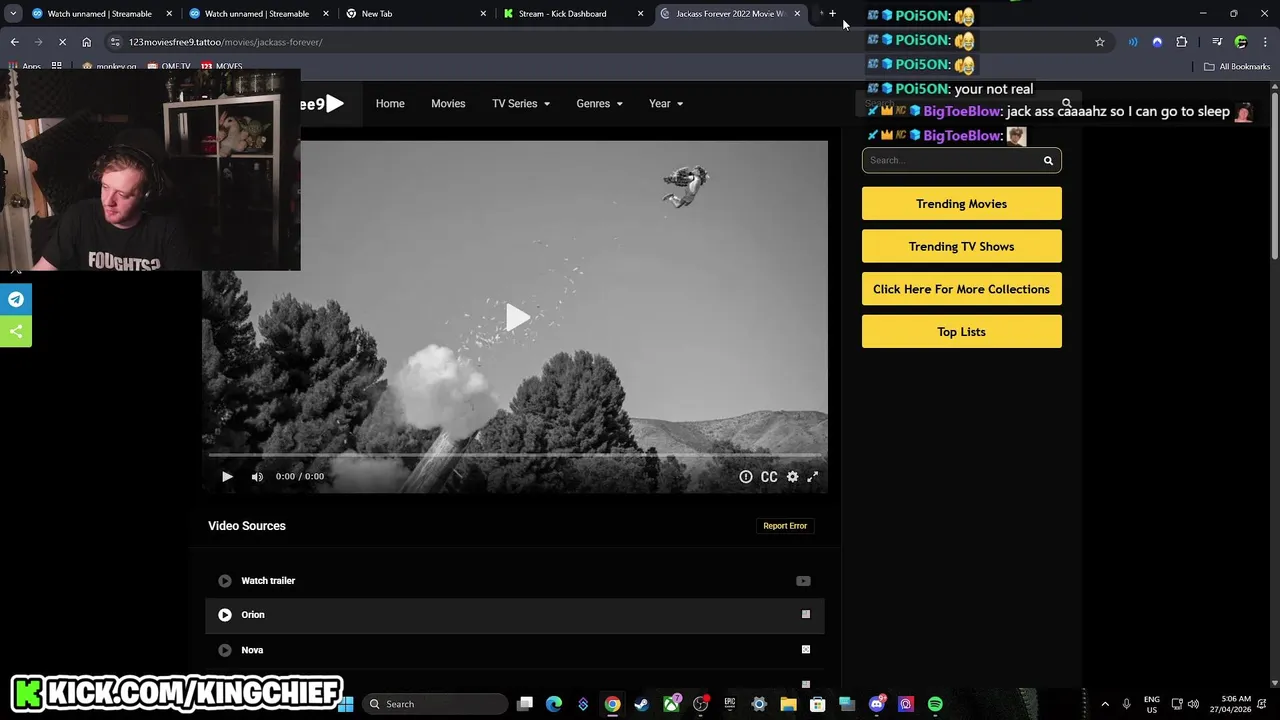Share via the Telegram side button
Image resolution: width=1280 pixels, height=720 pixels.
point(16,299)
